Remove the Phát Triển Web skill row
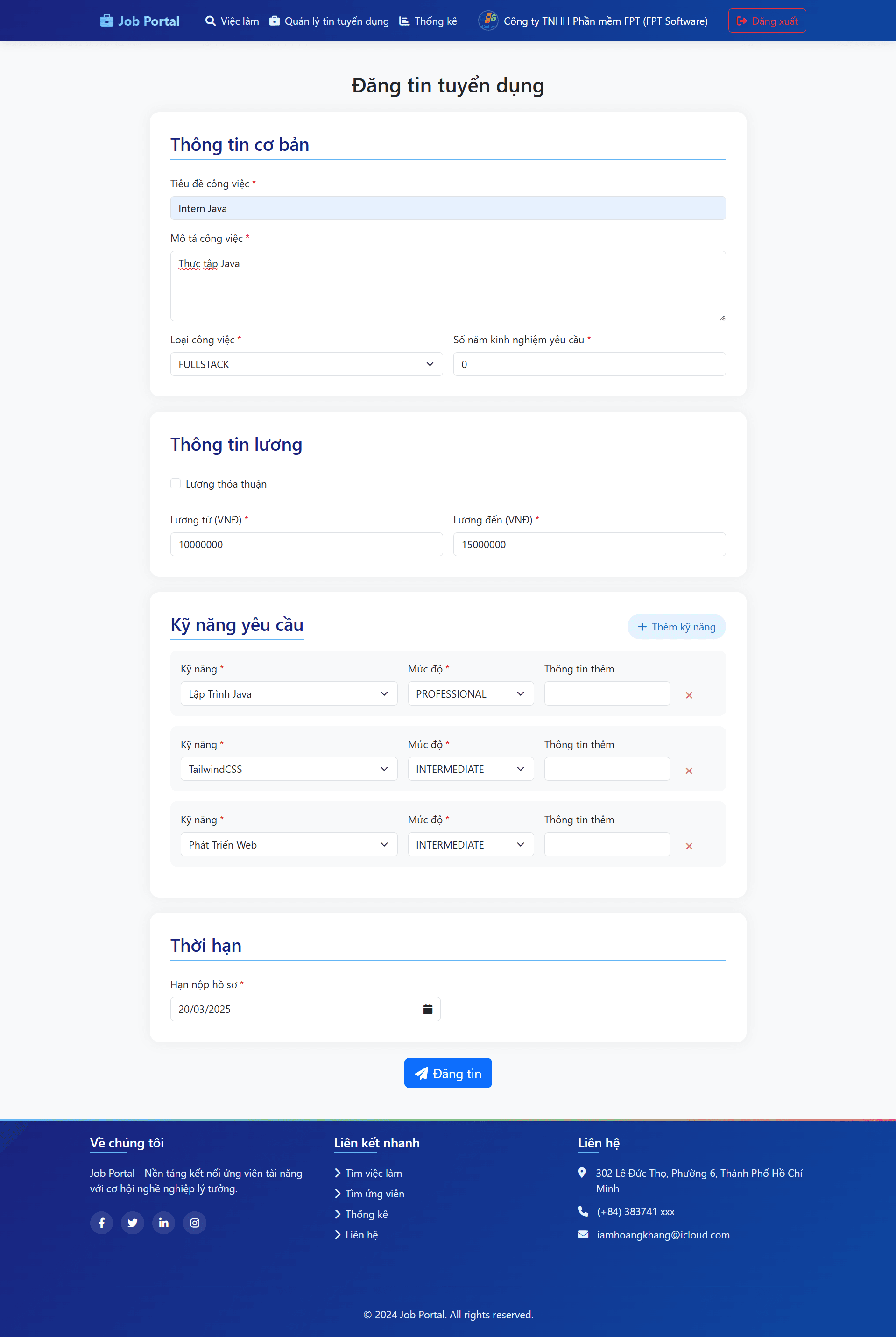This screenshot has height=1337, width=896. [x=689, y=846]
